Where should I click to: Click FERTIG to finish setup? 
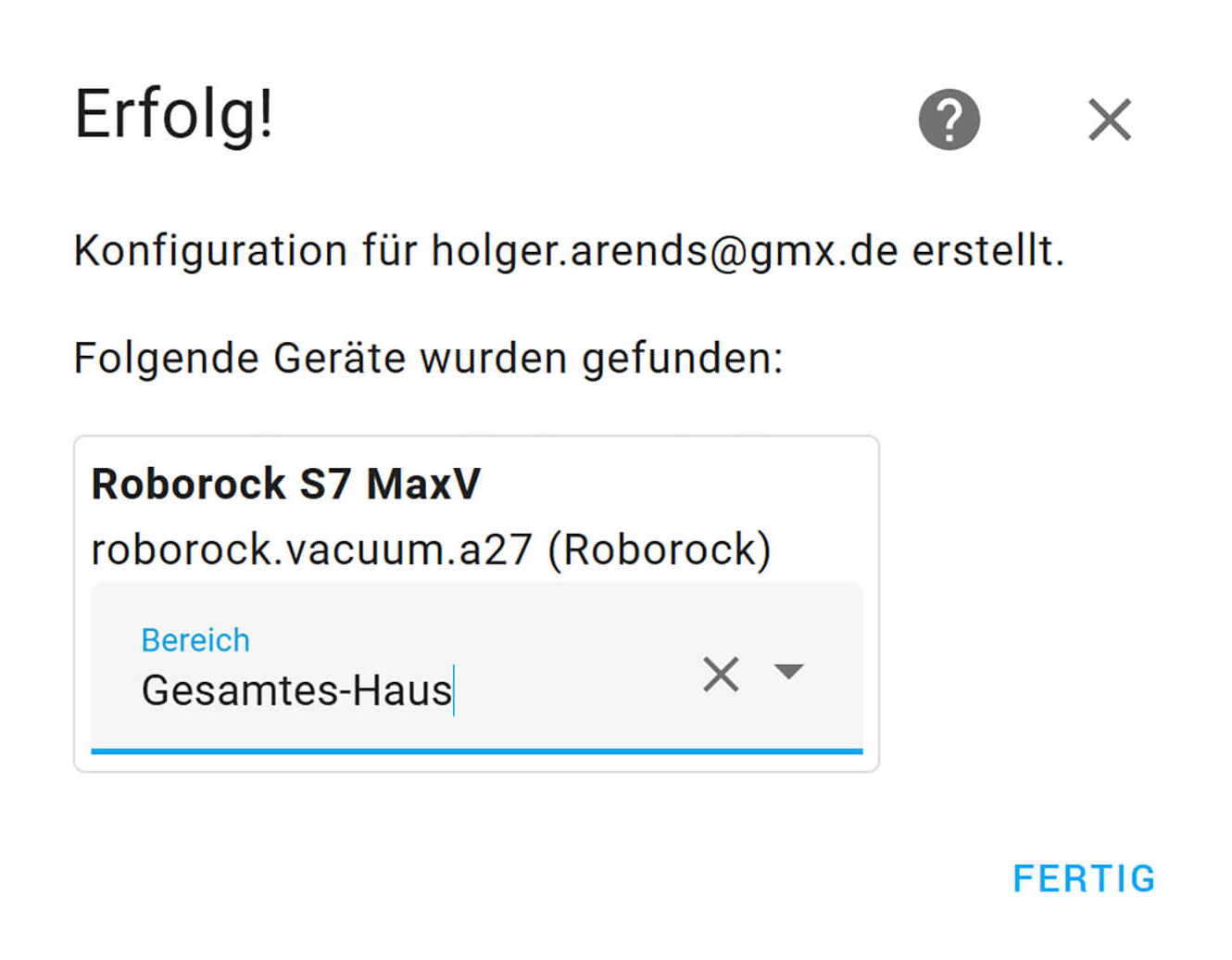1084,878
